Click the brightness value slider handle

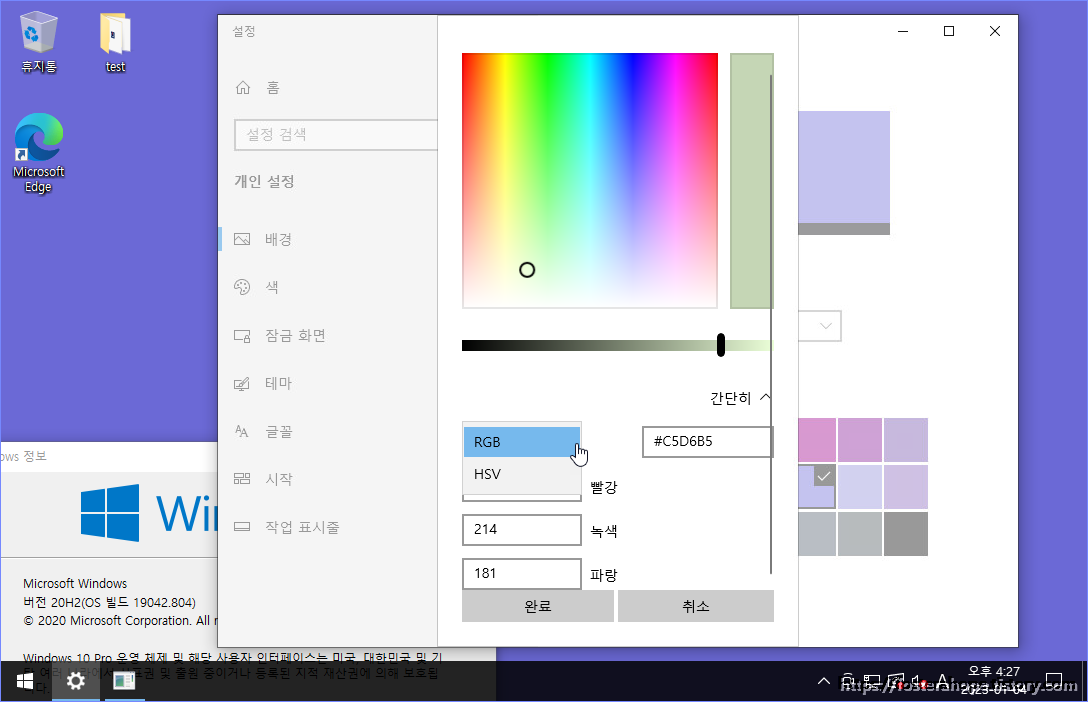click(721, 345)
